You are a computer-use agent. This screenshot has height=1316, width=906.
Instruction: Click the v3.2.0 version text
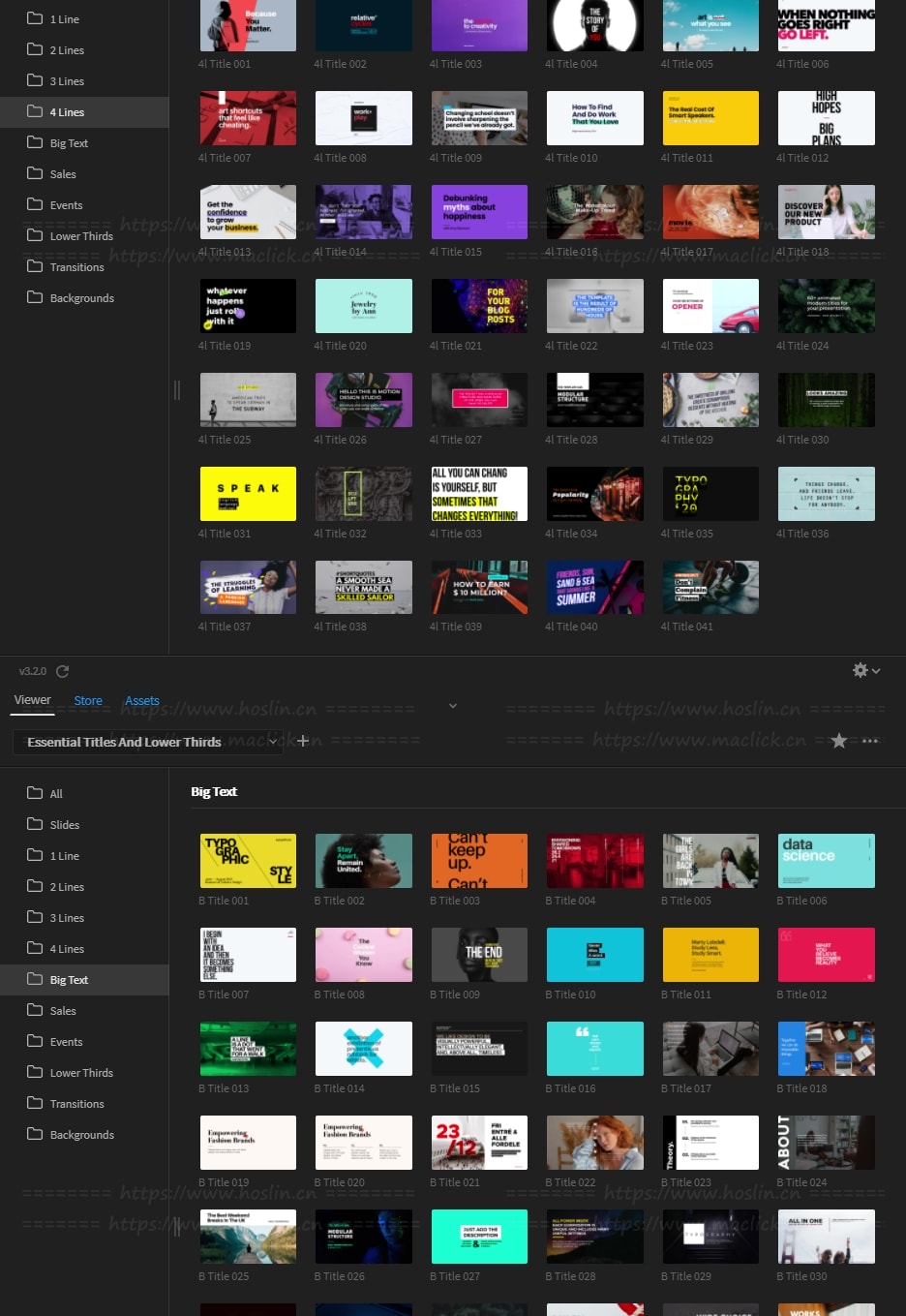tap(33, 671)
